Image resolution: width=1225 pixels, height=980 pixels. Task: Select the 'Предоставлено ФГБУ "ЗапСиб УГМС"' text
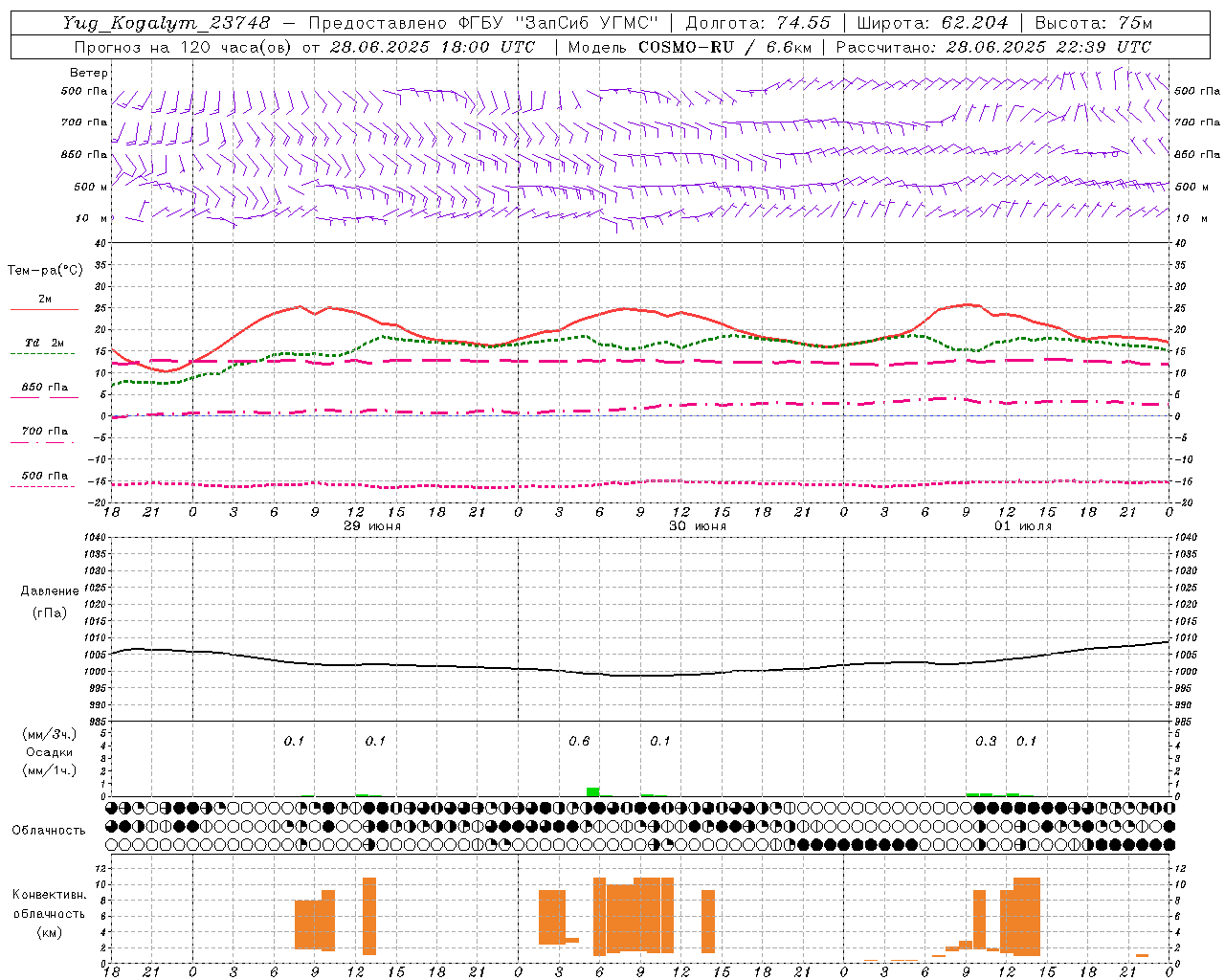pos(483,23)
